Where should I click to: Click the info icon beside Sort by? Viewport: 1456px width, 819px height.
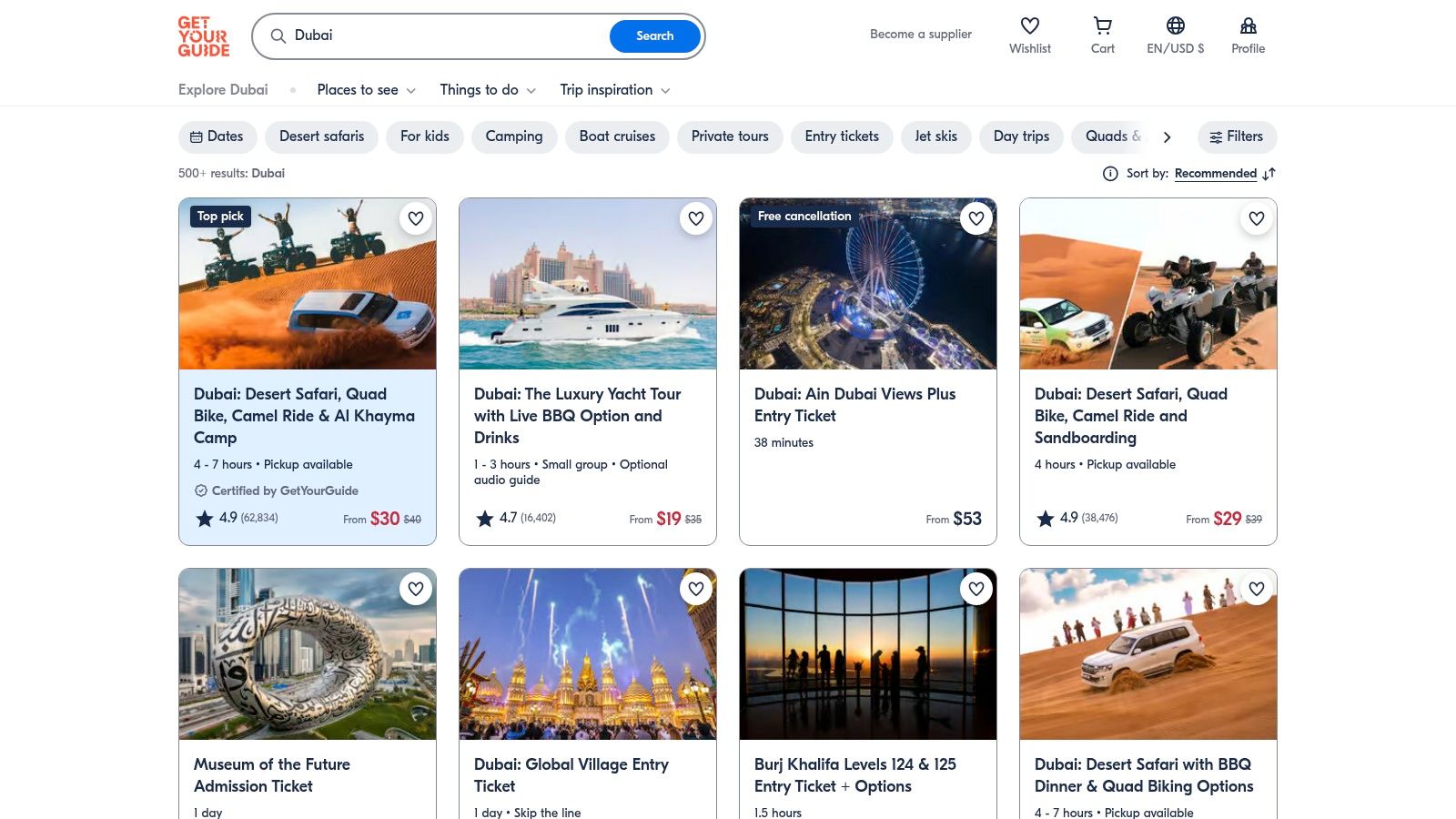[1110, 173]
